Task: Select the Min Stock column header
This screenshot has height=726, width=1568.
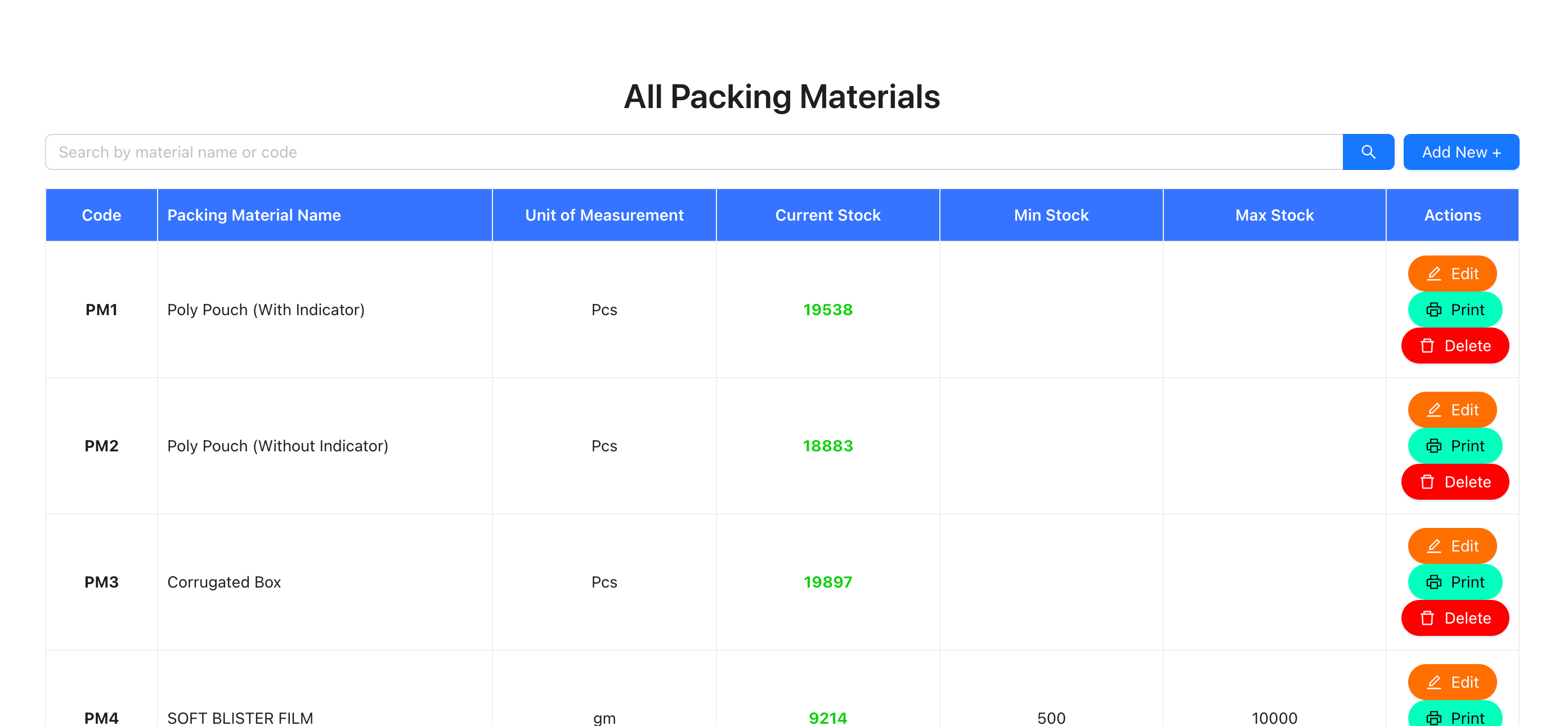Action: click(1051, 215)
